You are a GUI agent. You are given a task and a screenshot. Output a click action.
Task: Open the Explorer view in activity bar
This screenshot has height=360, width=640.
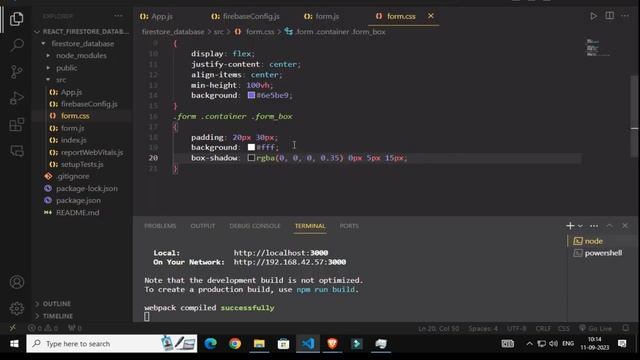tap(16, 19)
